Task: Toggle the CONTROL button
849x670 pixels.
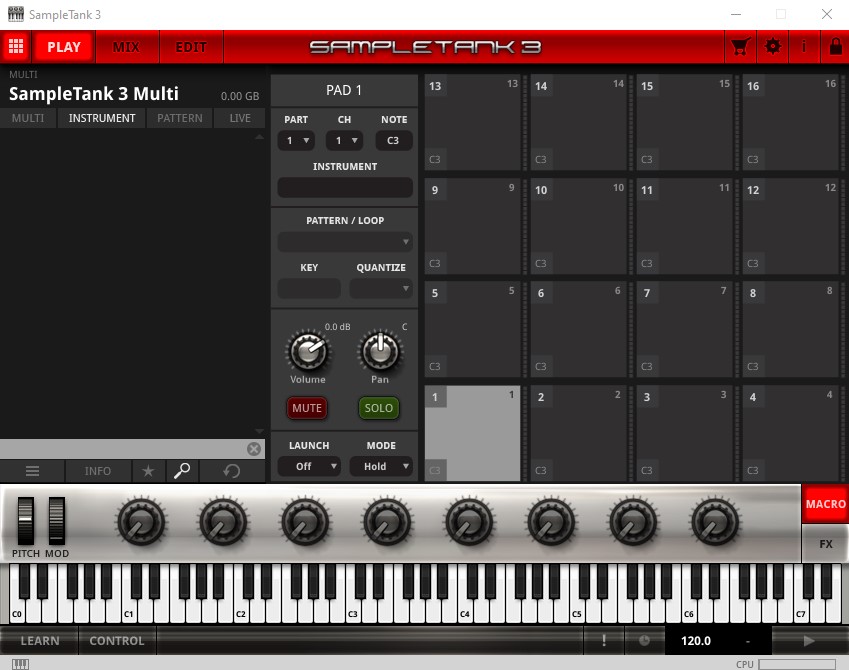Action: point(117,641)
